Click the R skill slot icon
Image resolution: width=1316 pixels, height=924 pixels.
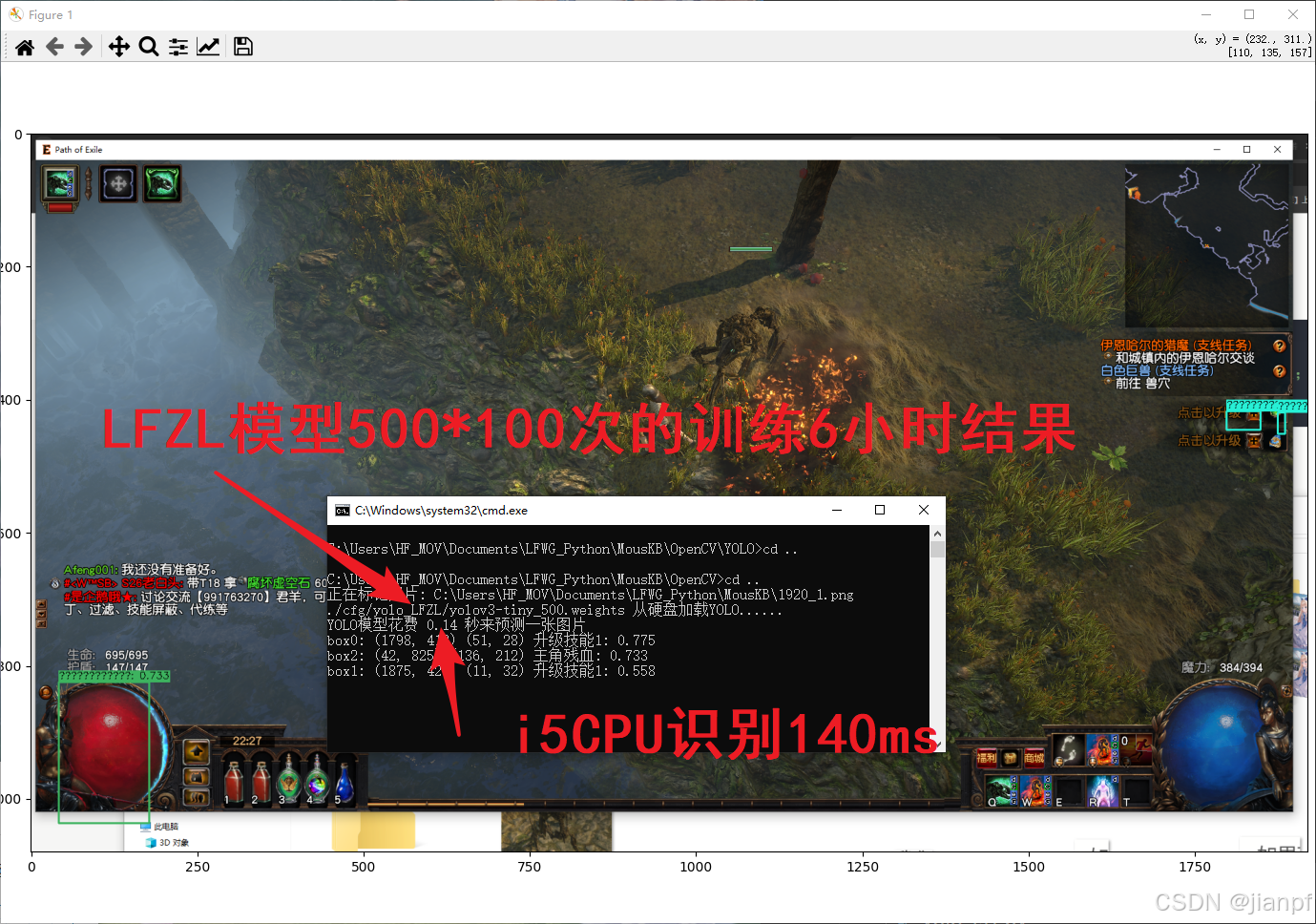click(1104, 789)
